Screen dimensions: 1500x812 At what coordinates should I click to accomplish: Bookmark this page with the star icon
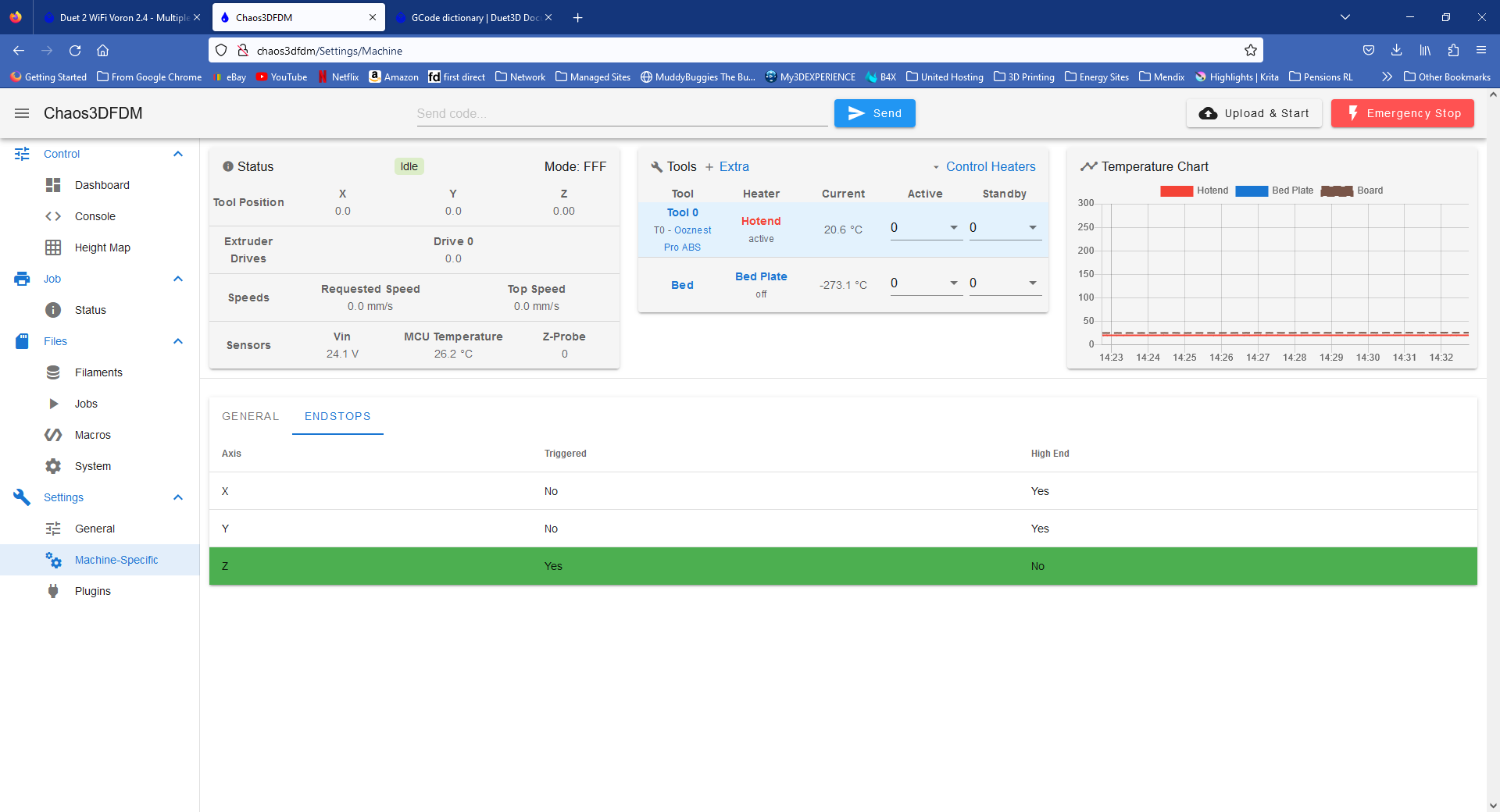pyautogui.click(x=1250, y=51)
